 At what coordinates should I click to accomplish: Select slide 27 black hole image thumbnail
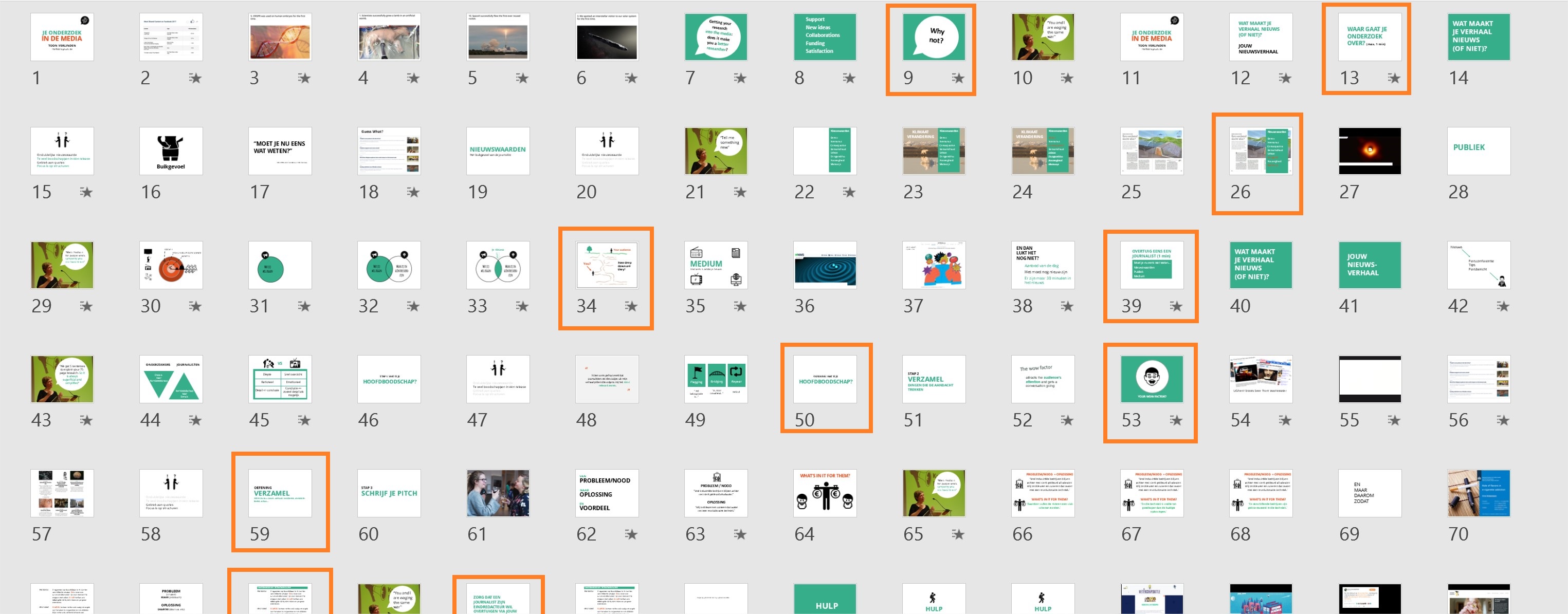[x=1370, y=151]
